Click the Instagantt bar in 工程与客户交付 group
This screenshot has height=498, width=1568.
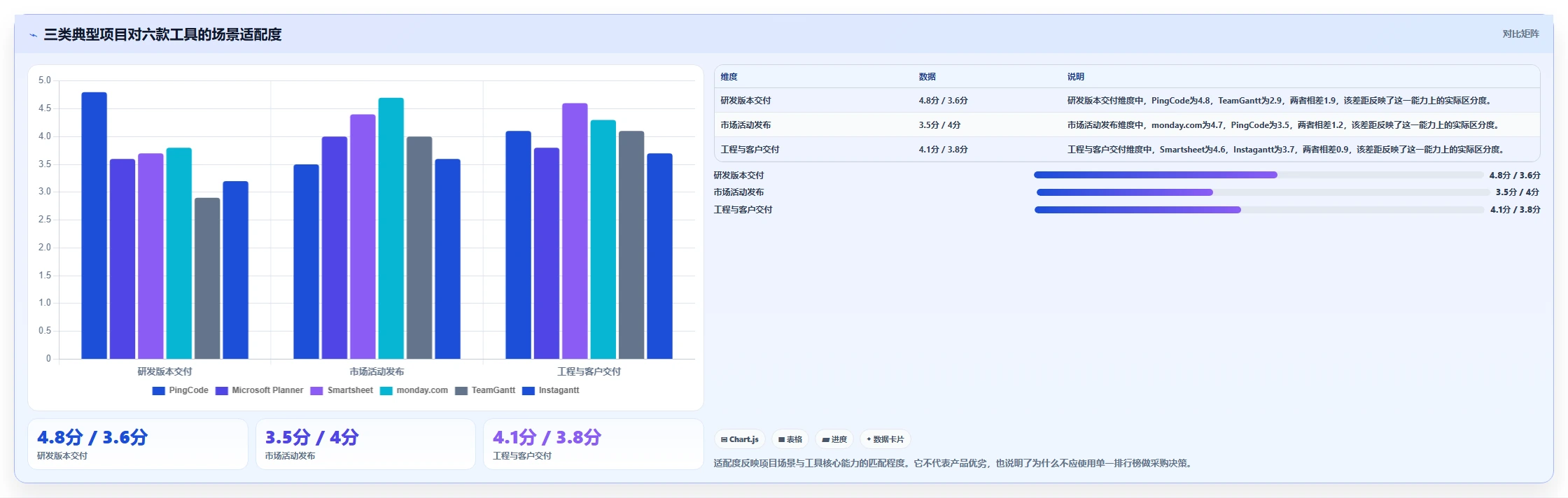tap(660, 256)
